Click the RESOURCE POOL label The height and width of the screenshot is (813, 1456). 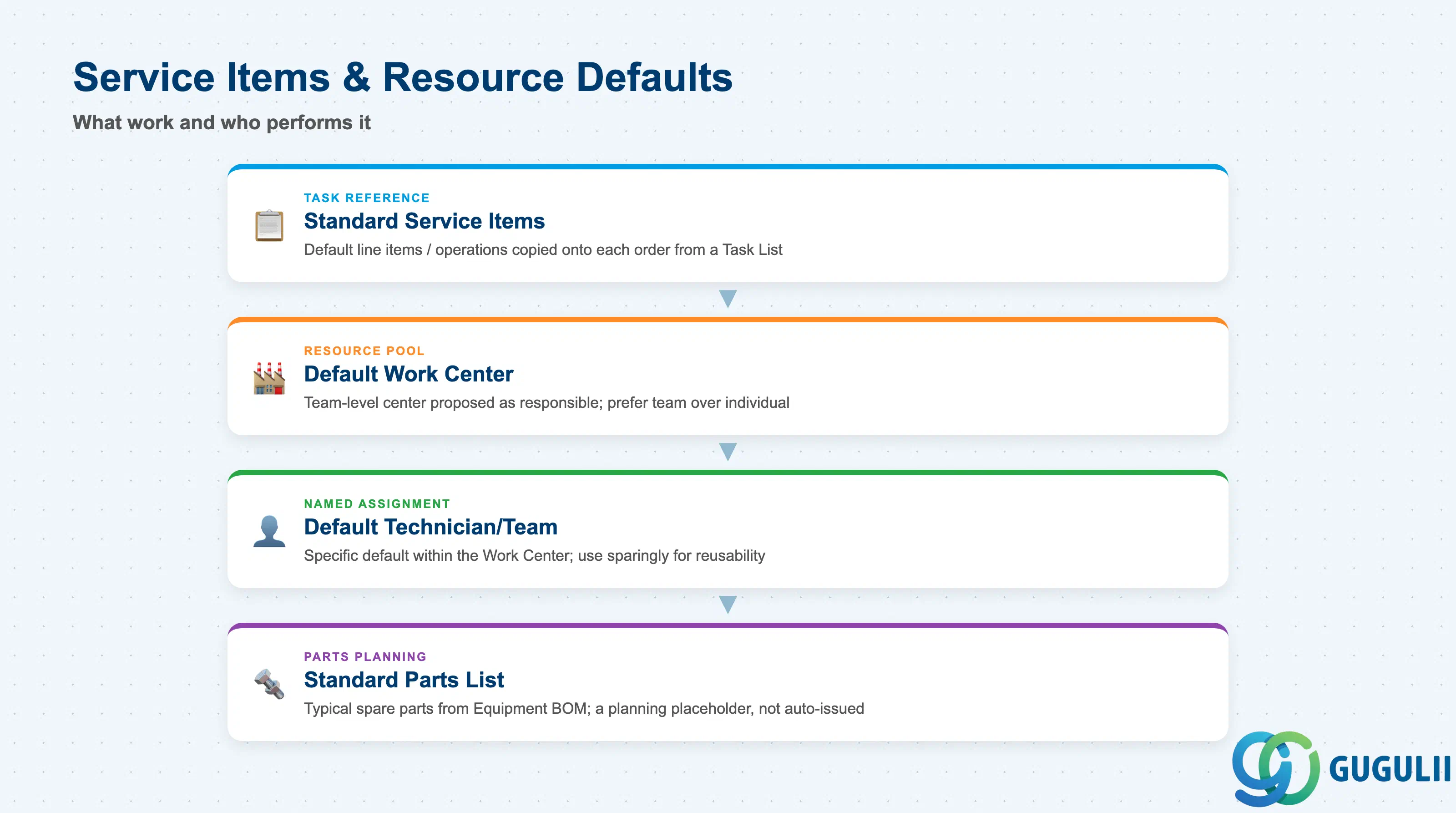[364, 351]
